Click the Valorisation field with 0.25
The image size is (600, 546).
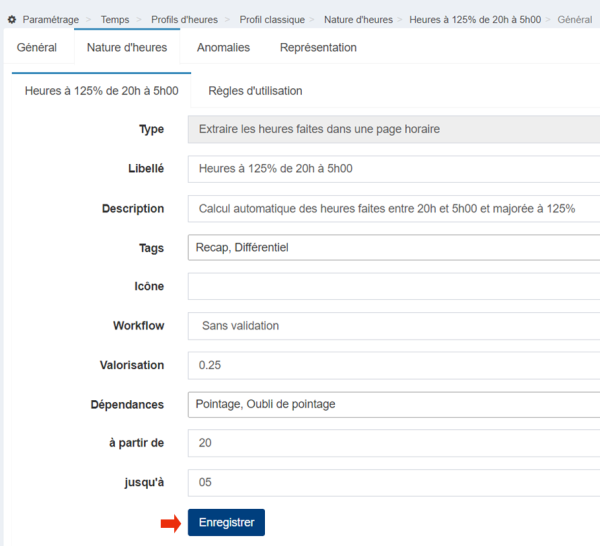(394, 365)
